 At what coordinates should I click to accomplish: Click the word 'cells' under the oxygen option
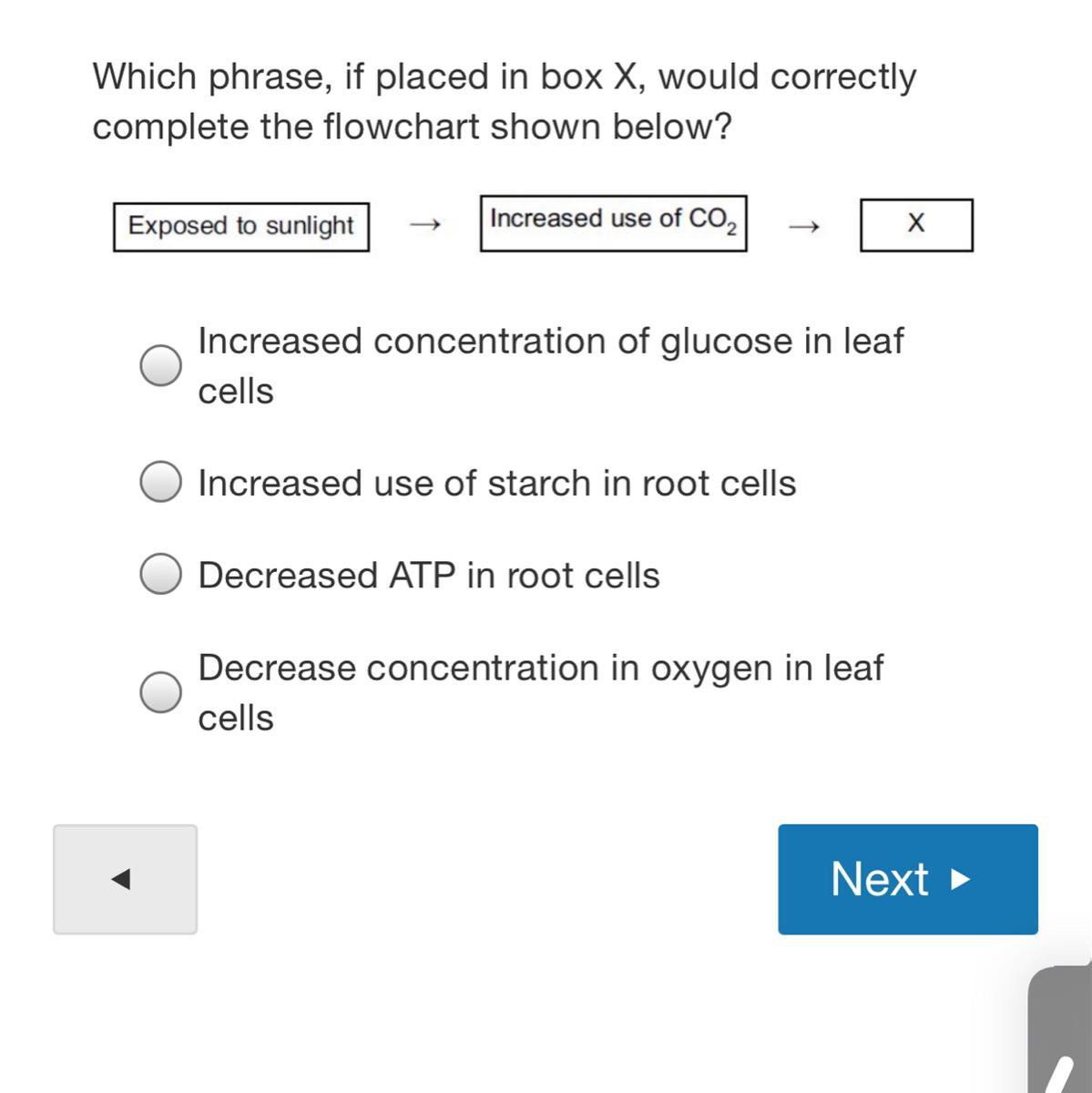[x=236, y=719]
